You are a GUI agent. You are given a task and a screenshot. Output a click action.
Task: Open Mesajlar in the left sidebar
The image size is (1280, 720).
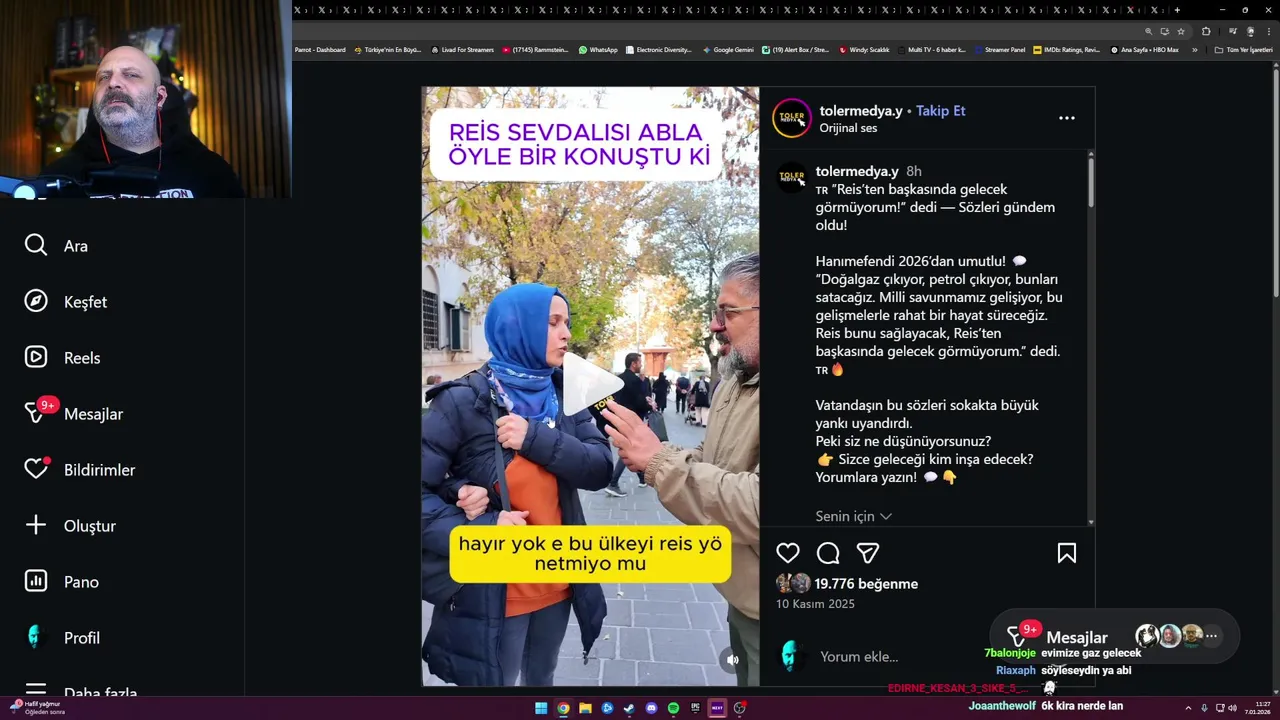tap(74, 414)
